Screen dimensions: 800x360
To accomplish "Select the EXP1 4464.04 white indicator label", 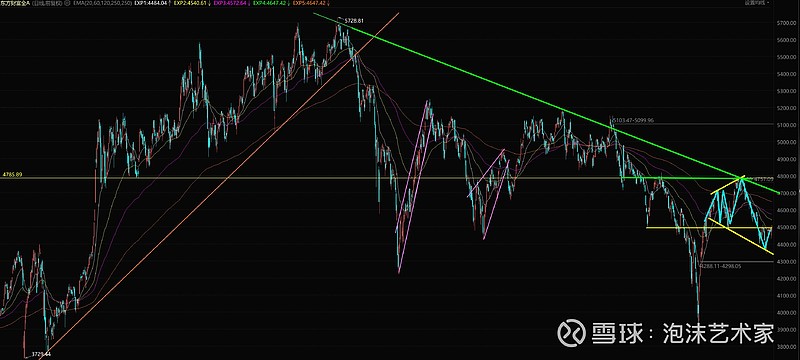I will [x=151, y=3].
